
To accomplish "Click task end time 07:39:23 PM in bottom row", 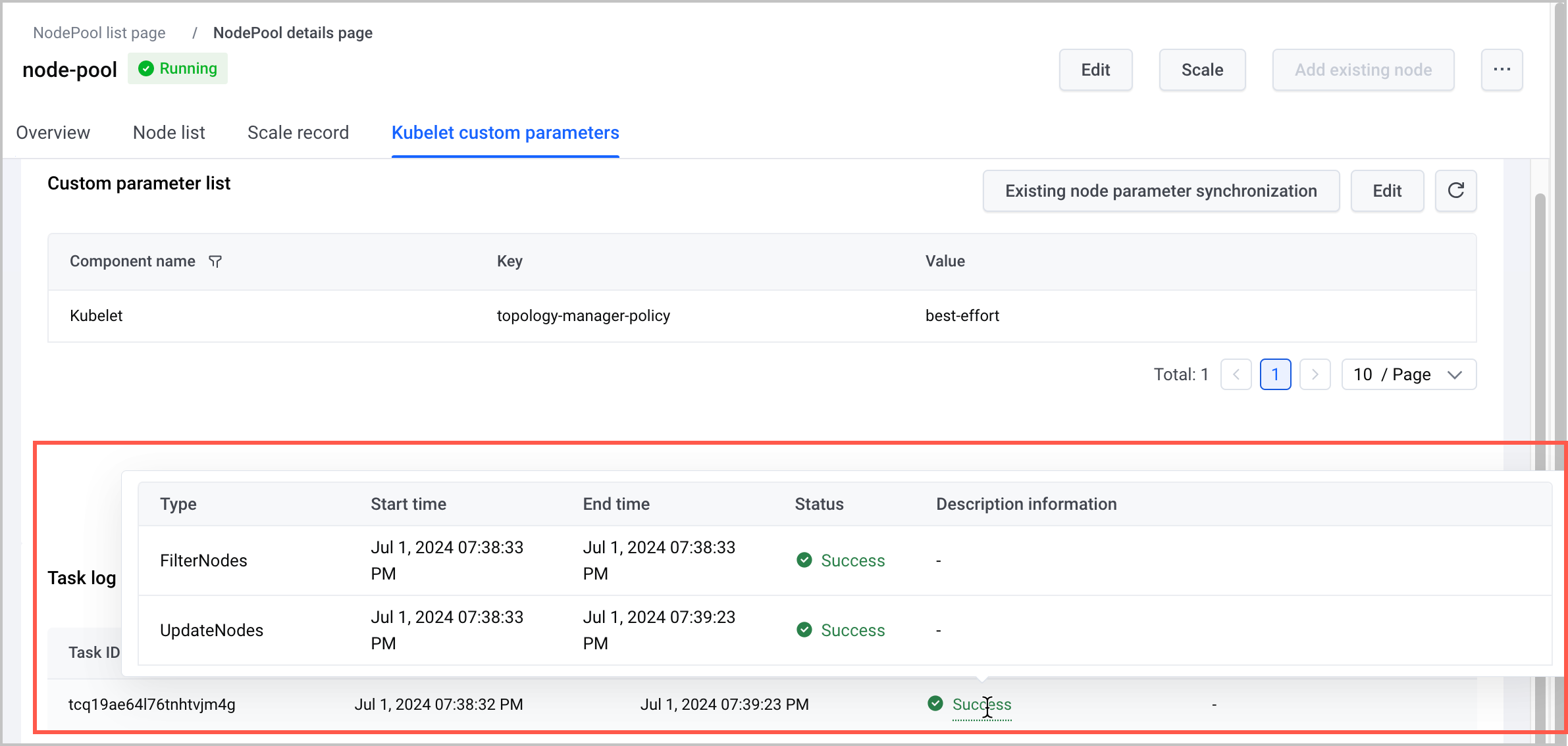I will 724,705.
